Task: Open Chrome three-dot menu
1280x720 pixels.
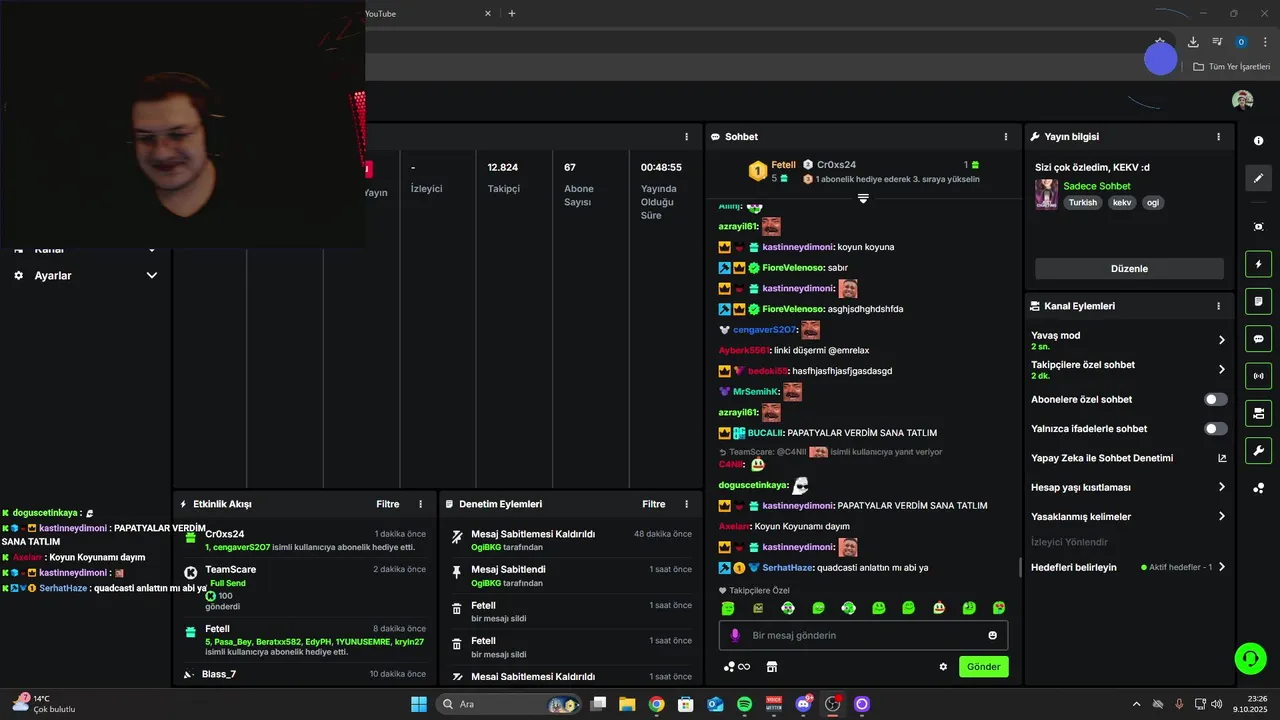Action: click(1265, 42)
